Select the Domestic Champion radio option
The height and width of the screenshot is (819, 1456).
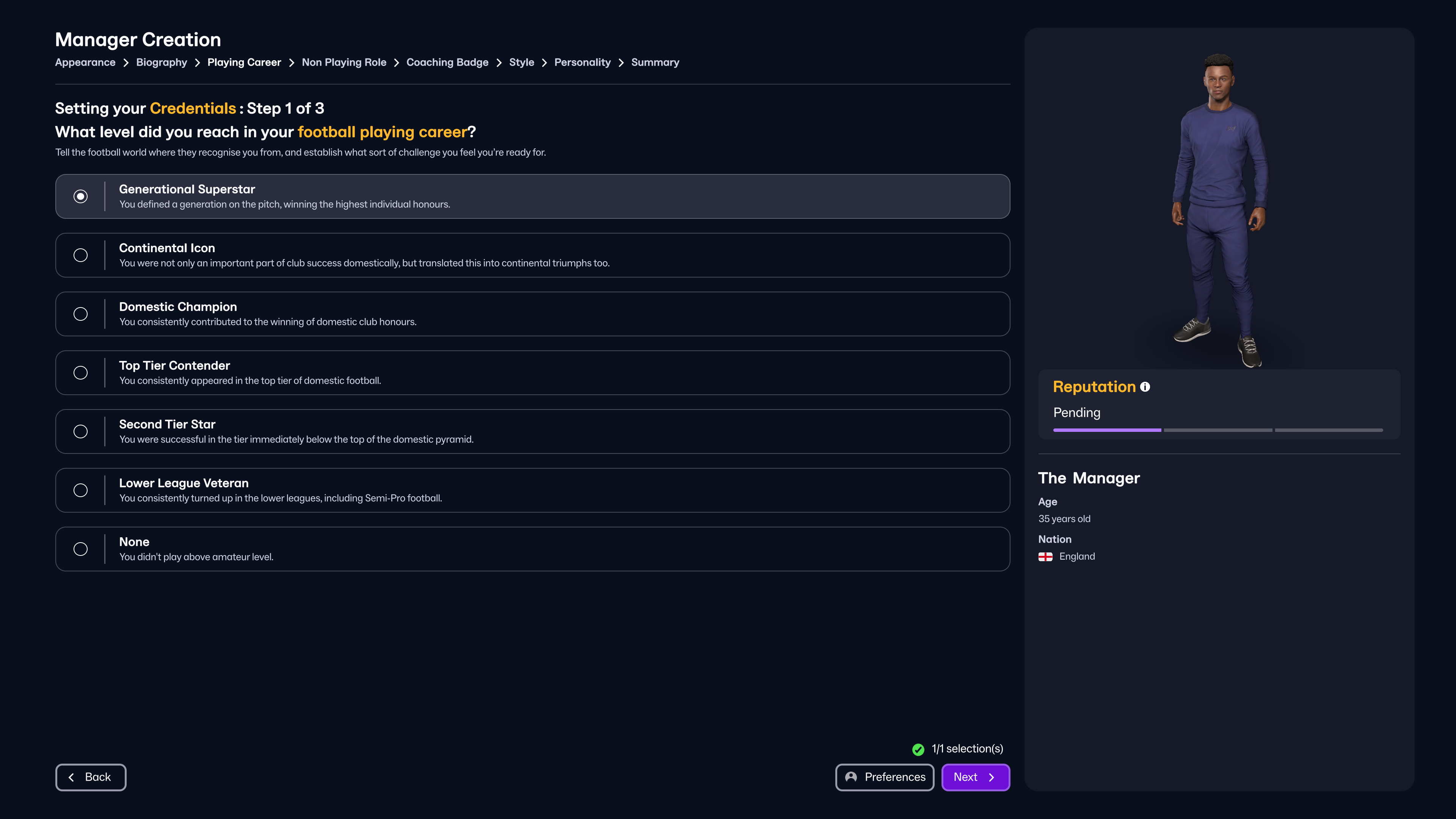click(81, 314)
